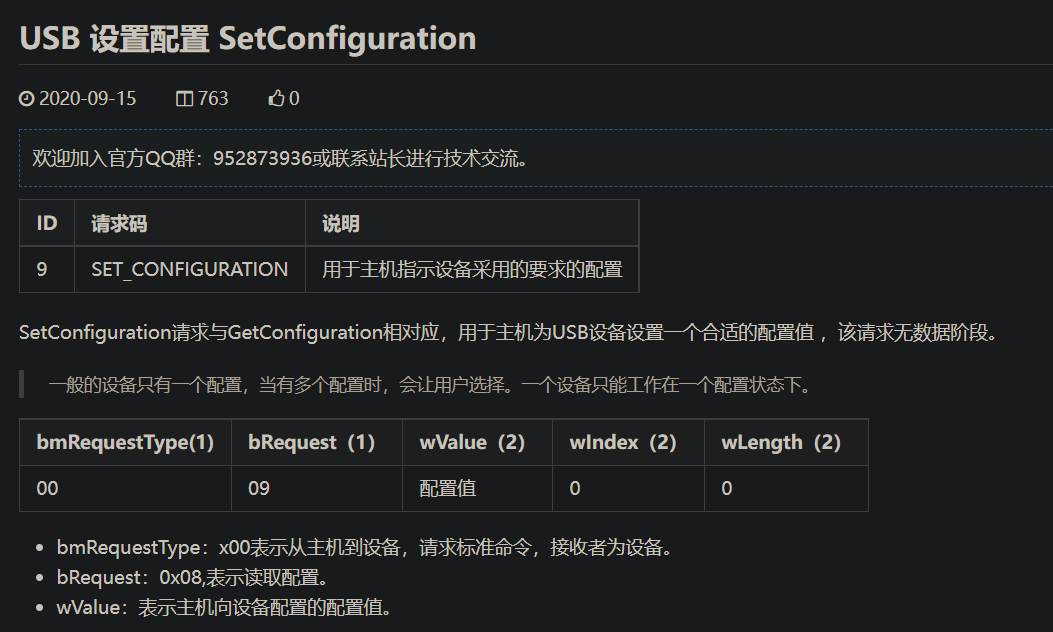Click the bmRequestType(1) column header

[126, 442]
